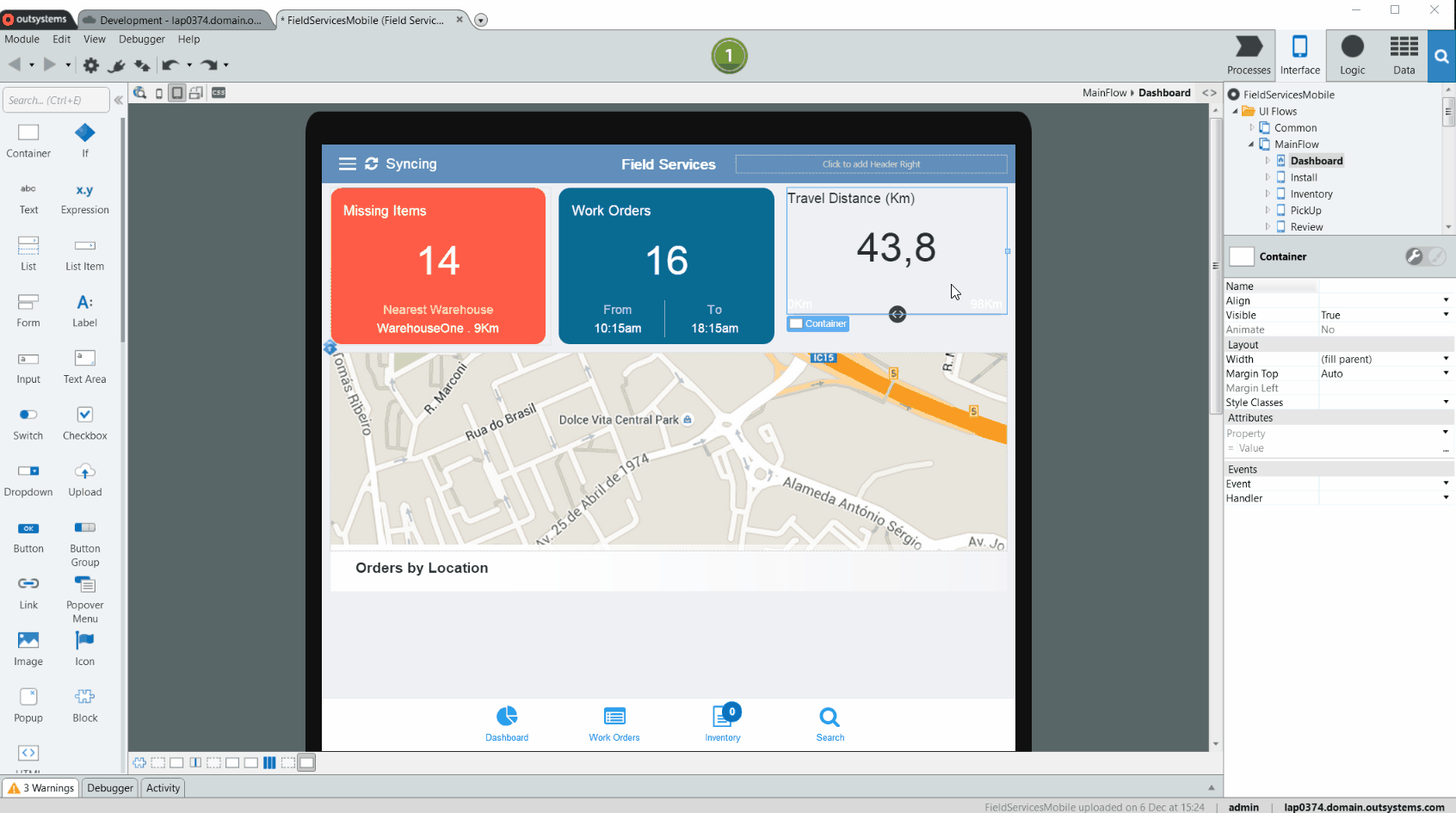1456x813 pixels.
Task: Open the 3 Warnings panel
Action: click(40, 787)
